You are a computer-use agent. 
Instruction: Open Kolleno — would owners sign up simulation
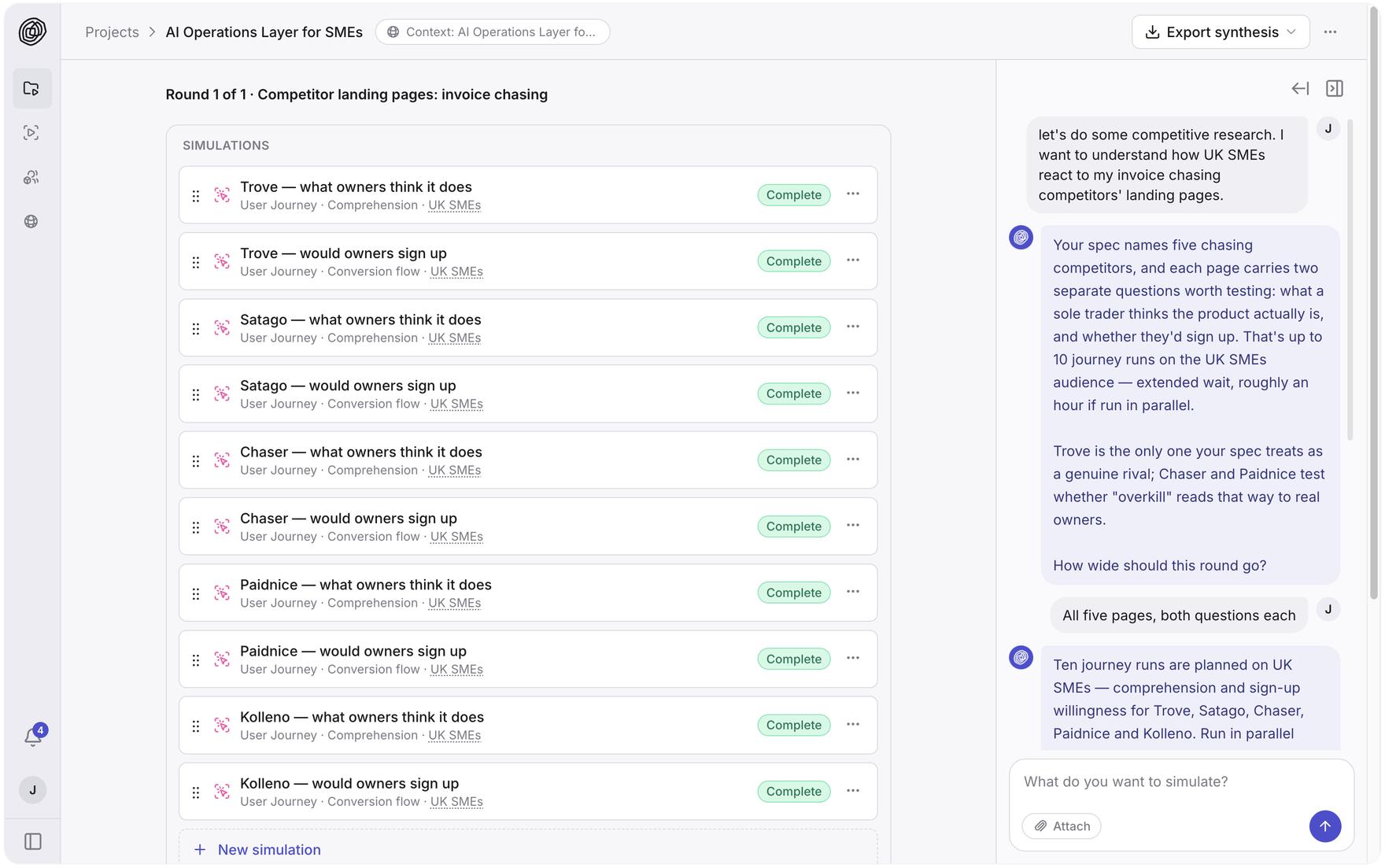pyautogui.click(x=528, y=792)
